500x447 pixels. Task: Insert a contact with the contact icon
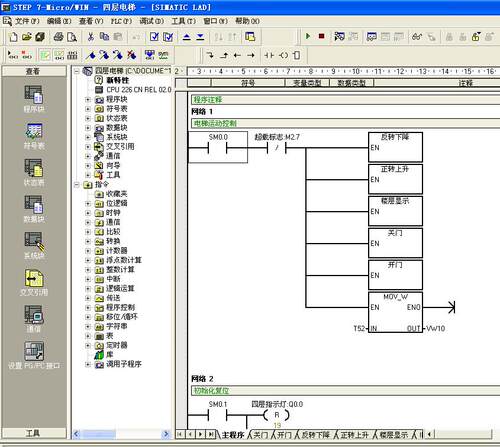(x=269, y=55)
